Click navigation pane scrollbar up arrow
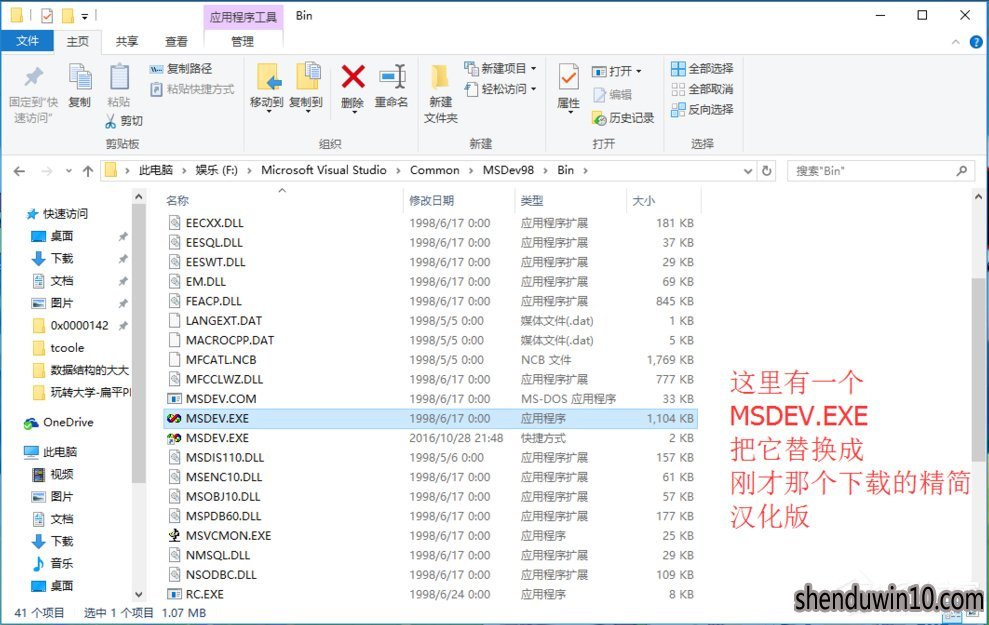The width and height of the screenshot is (989, 625). pyautogui.click(x=139, y=197)
